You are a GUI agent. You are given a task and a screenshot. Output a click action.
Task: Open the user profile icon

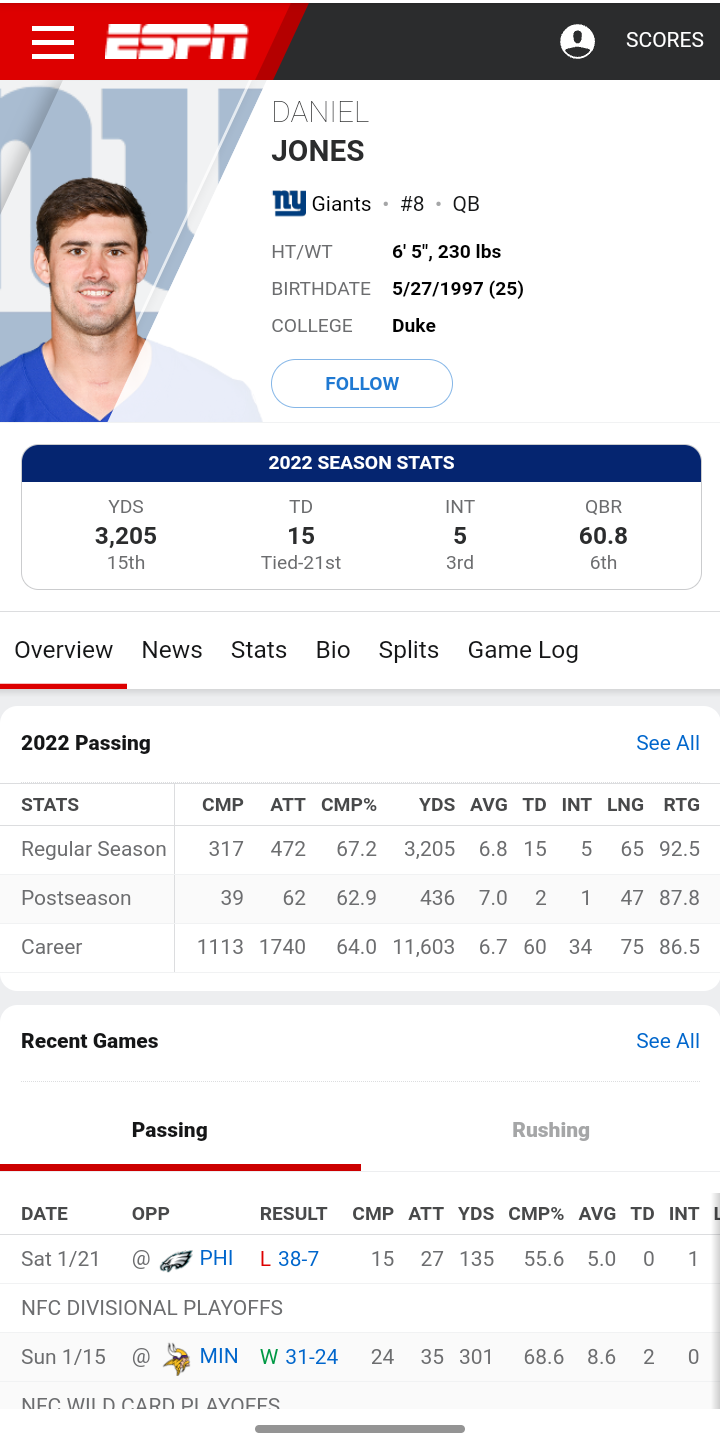pyautogui.click(x=577, y=41)
